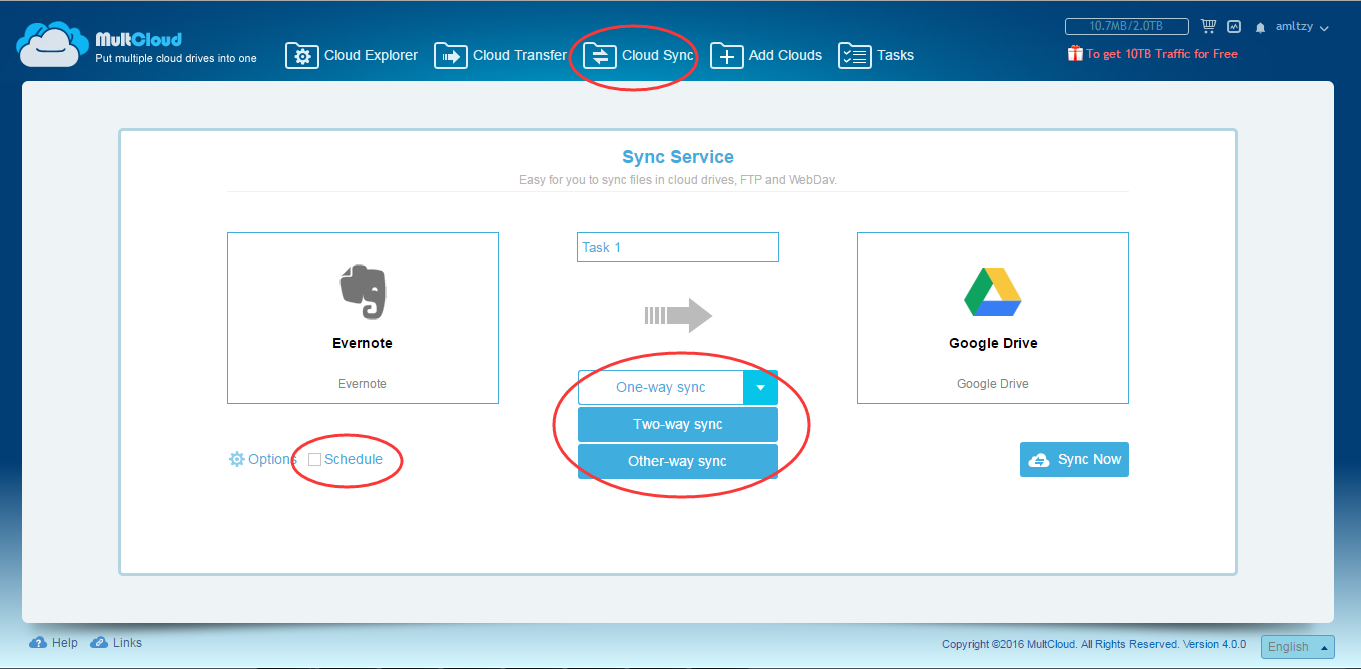Viewport: 1361px width, 669px height.
Task: Open Cloud Sync tab
Action: [x=638, y=56]
